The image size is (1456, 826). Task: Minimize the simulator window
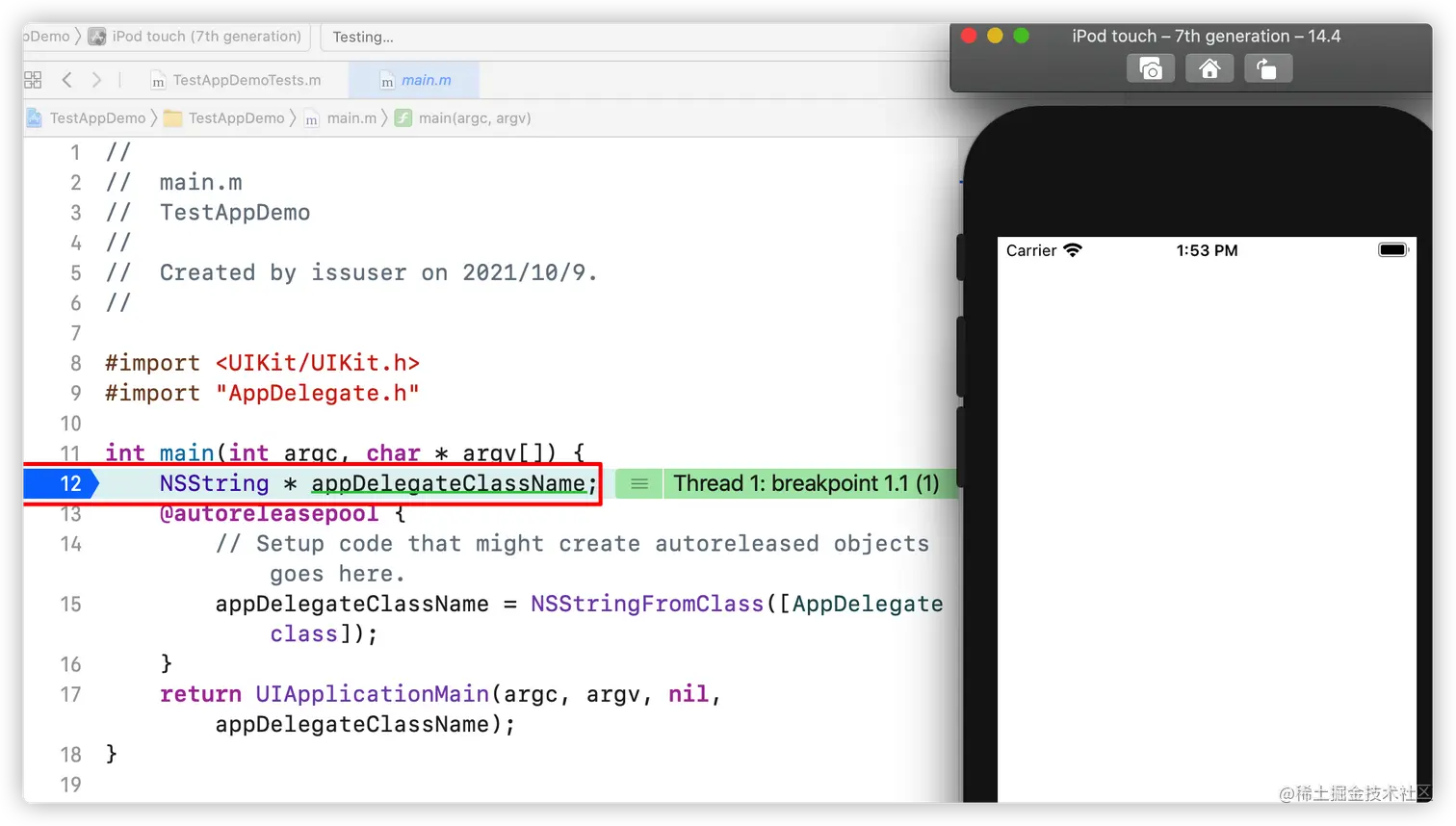[x=996, y=36]
